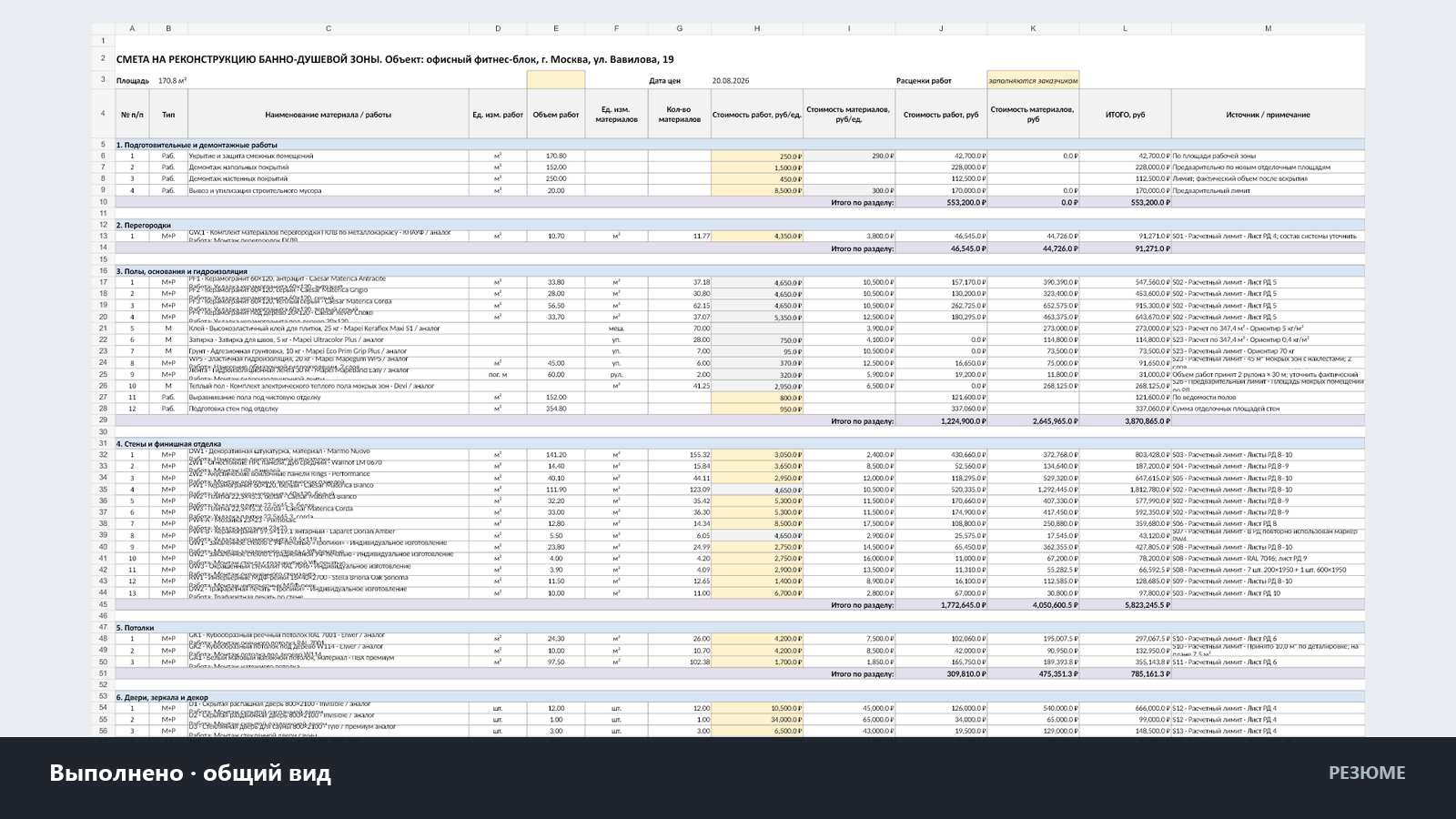Click the 'Клей · Высокоэластичный клей для плитки' cell

[x=329, y=329]
